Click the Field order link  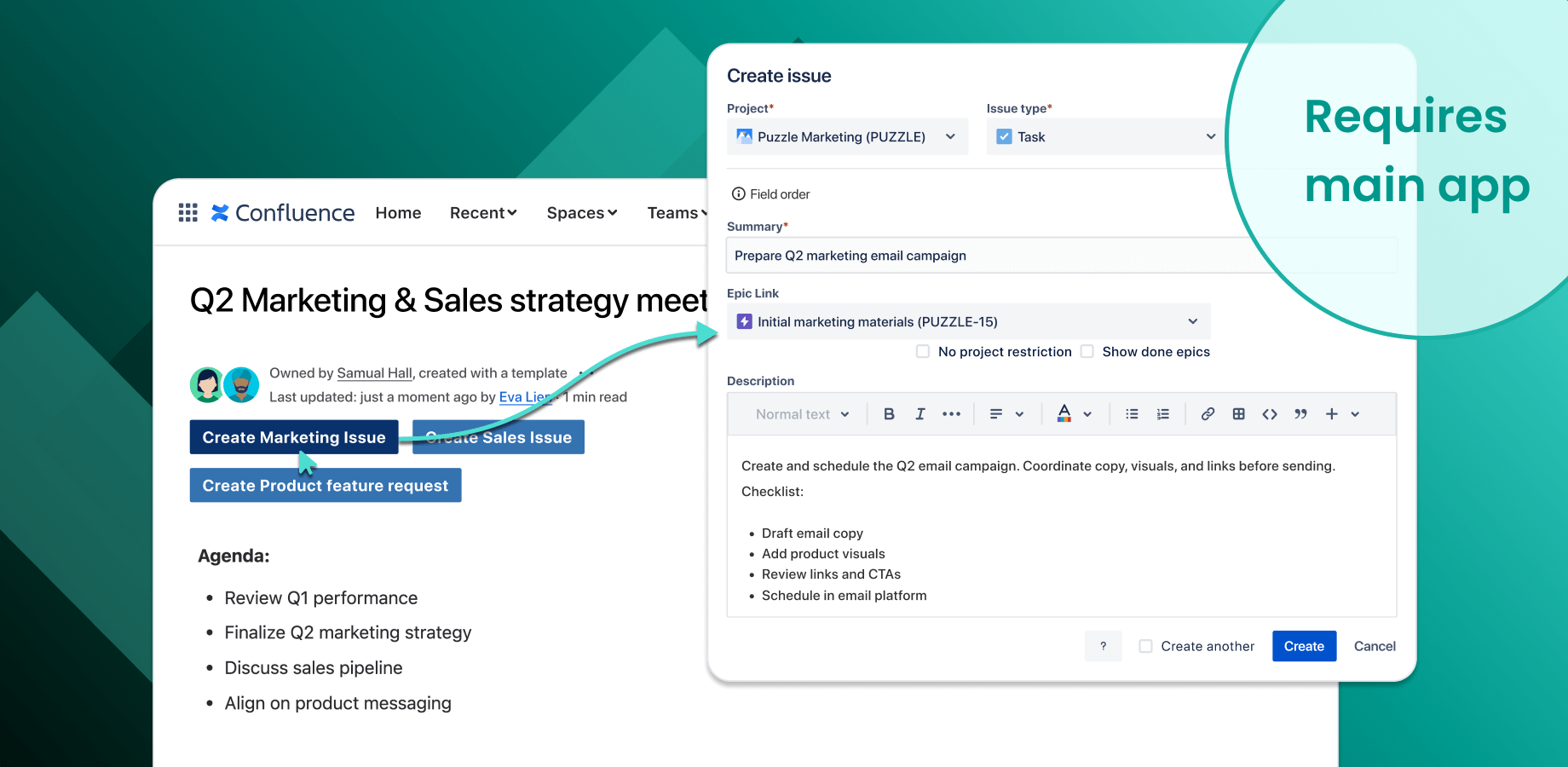pos(780,194)
